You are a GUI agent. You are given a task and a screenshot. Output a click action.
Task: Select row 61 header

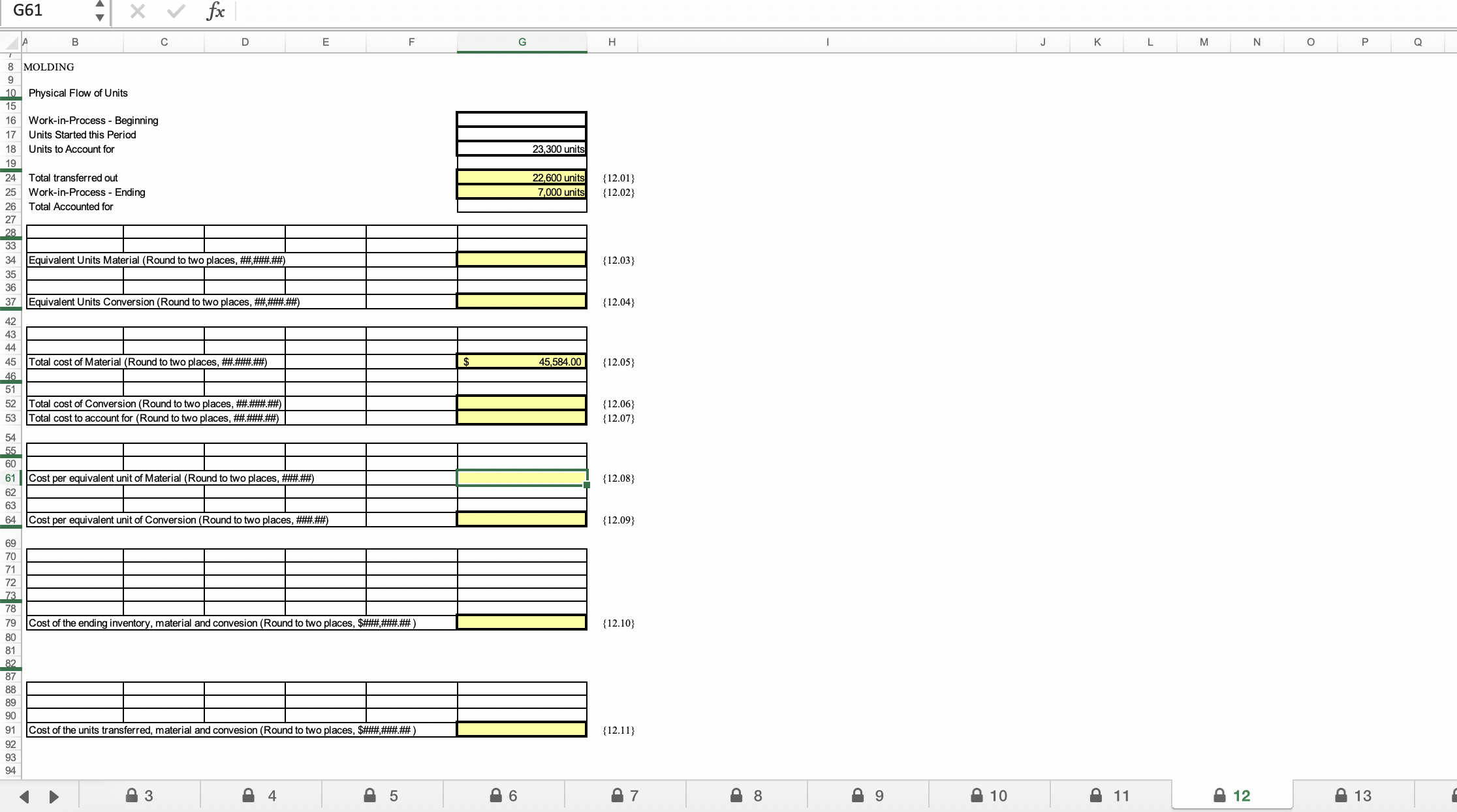(10, 478)
